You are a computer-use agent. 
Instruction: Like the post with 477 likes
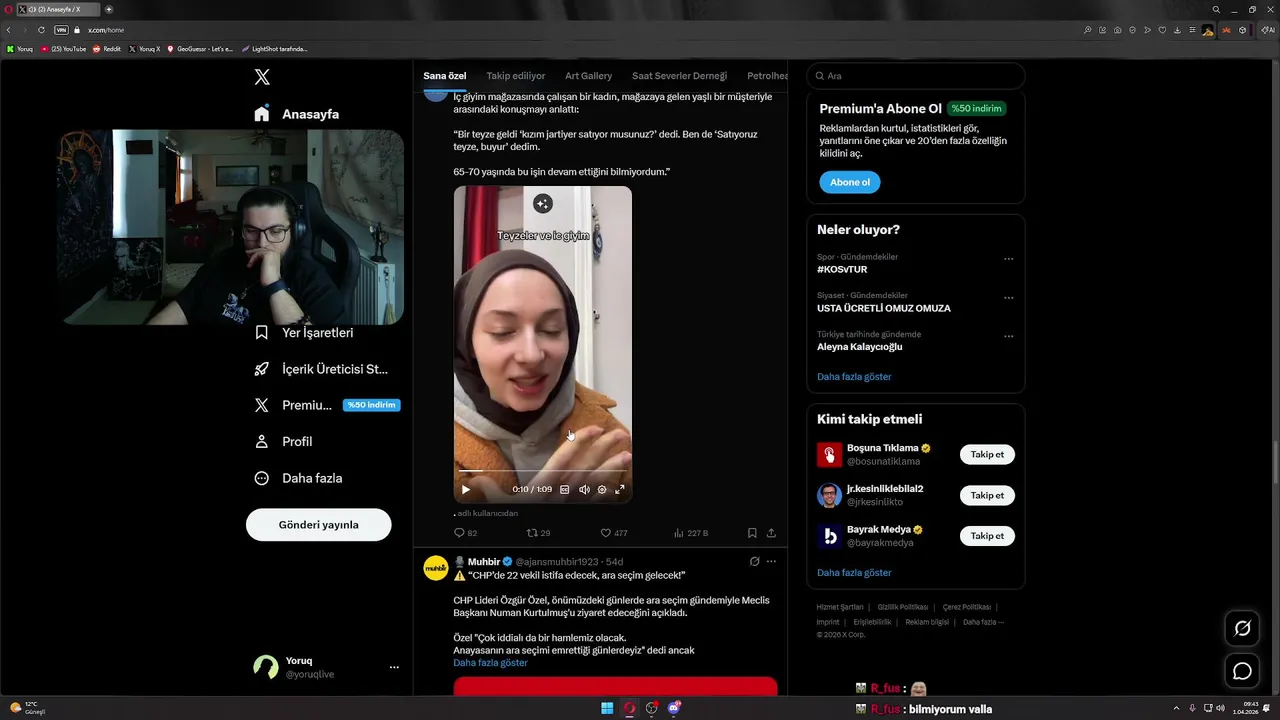coord(613,533)
